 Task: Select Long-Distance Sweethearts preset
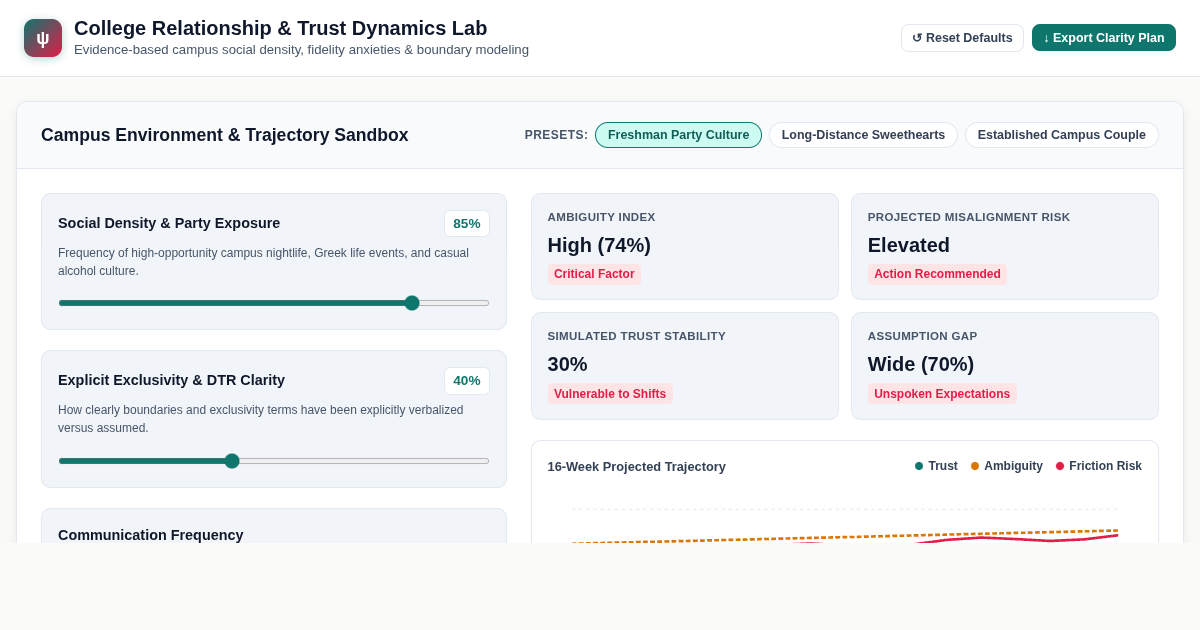pyautogui.click(x=863, y=135)
